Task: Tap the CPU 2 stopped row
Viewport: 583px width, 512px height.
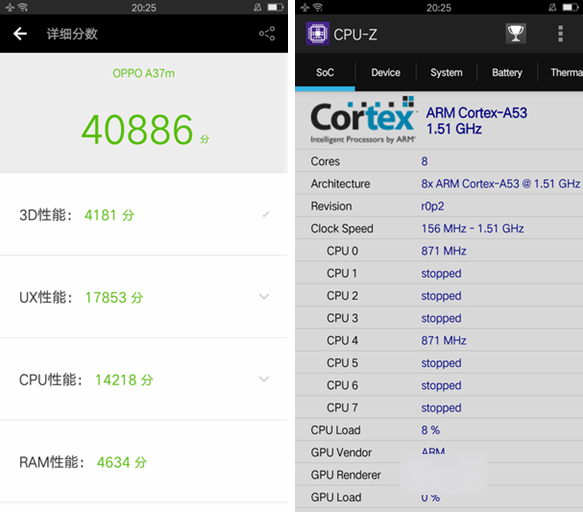Action: tap(439, 296)
